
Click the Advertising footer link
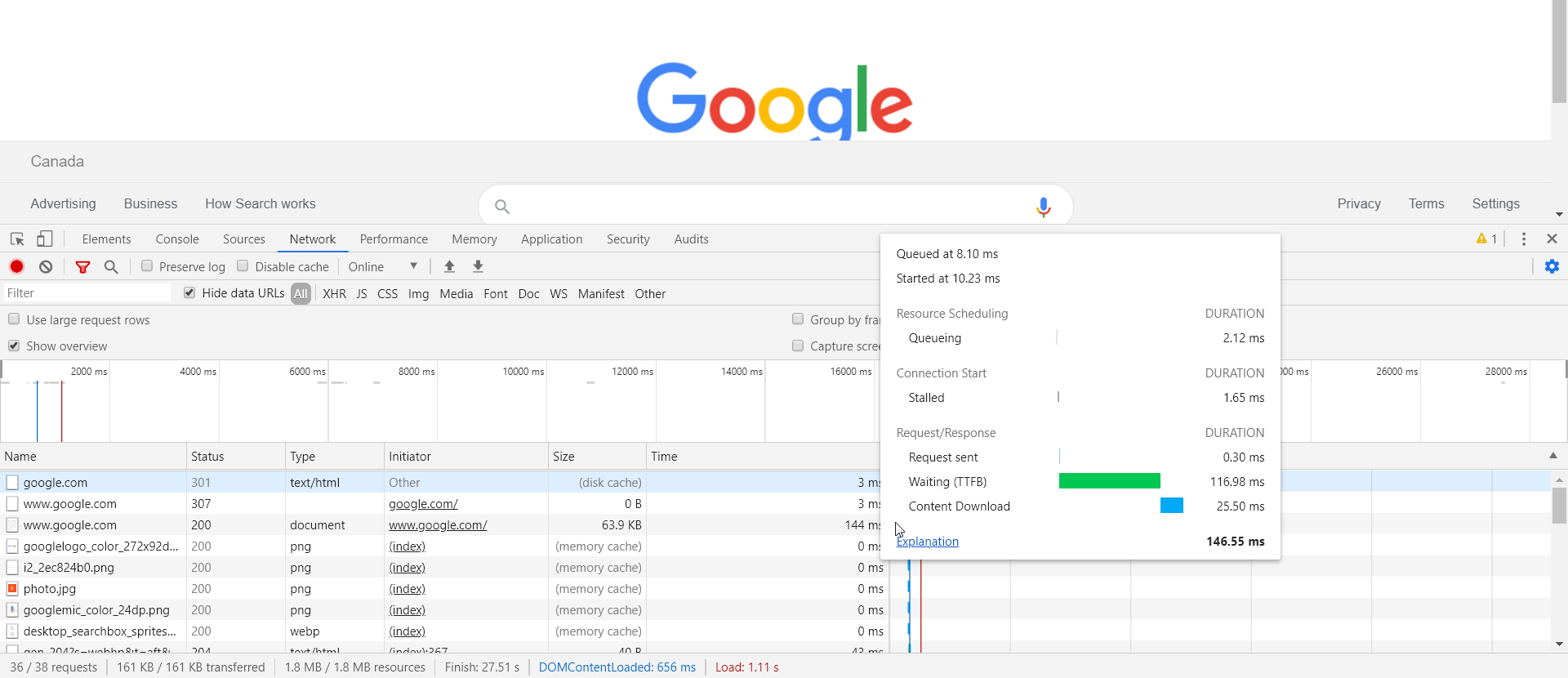pyautogui.click(x=63, y=204)
